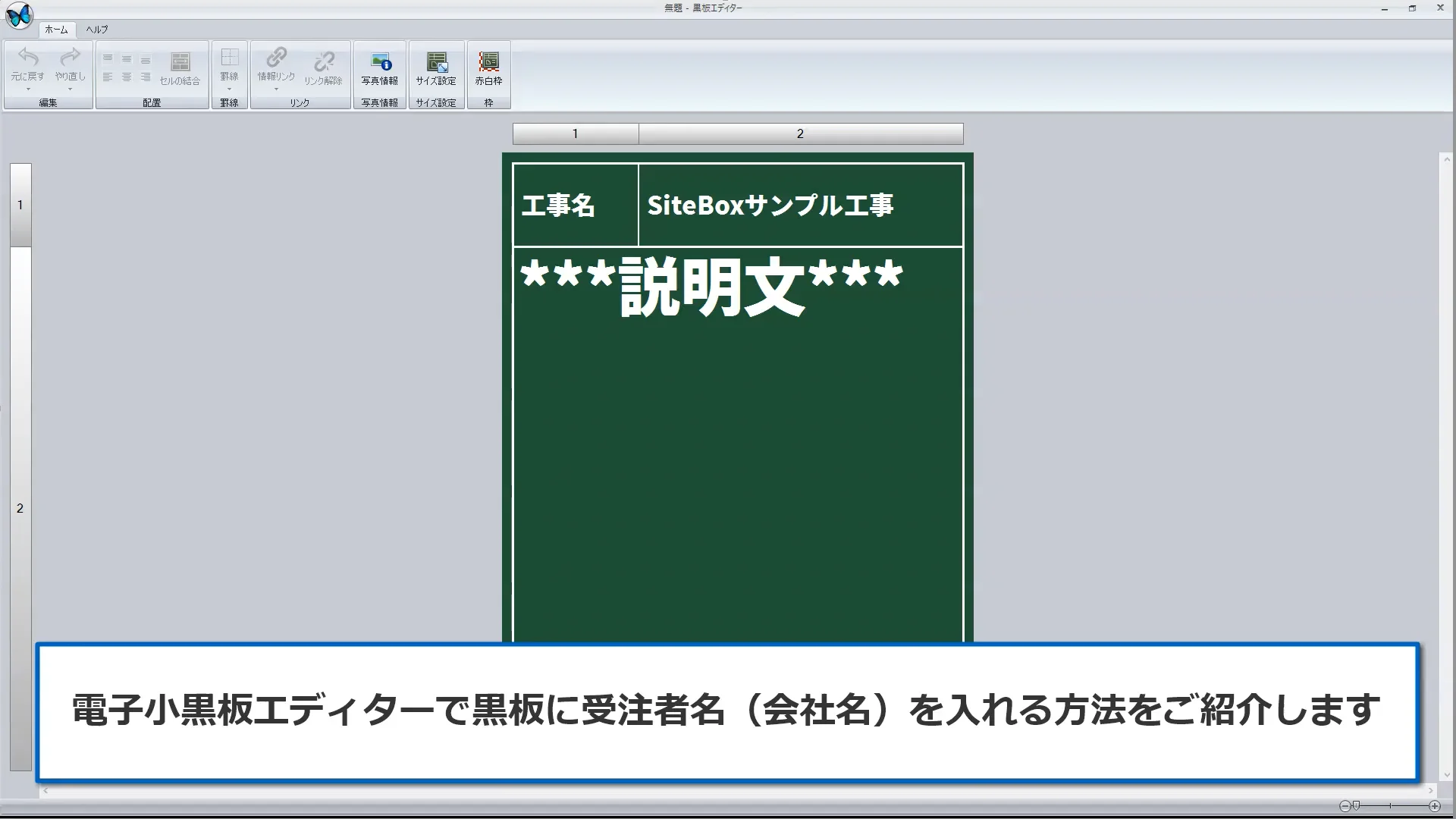Screen dimensions: 1456x819
Task: Click the セルの結合 merge cells icon
Action: click(180, 61)
